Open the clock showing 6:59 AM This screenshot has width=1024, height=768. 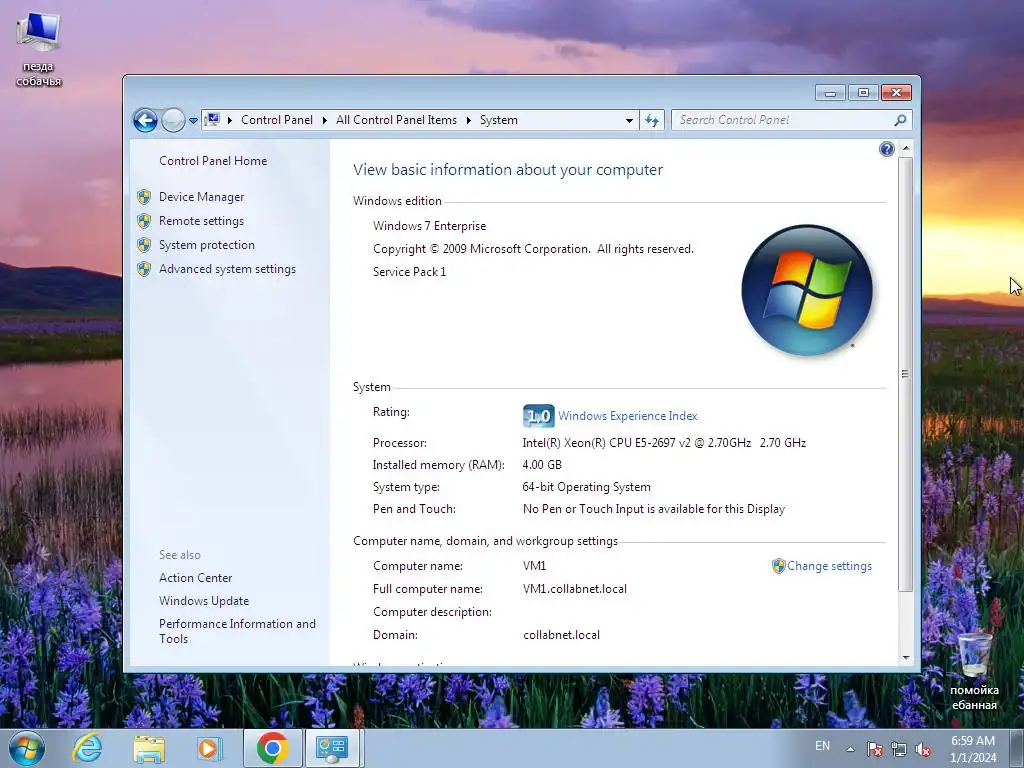pyautogui.click(x=973, y=749)
